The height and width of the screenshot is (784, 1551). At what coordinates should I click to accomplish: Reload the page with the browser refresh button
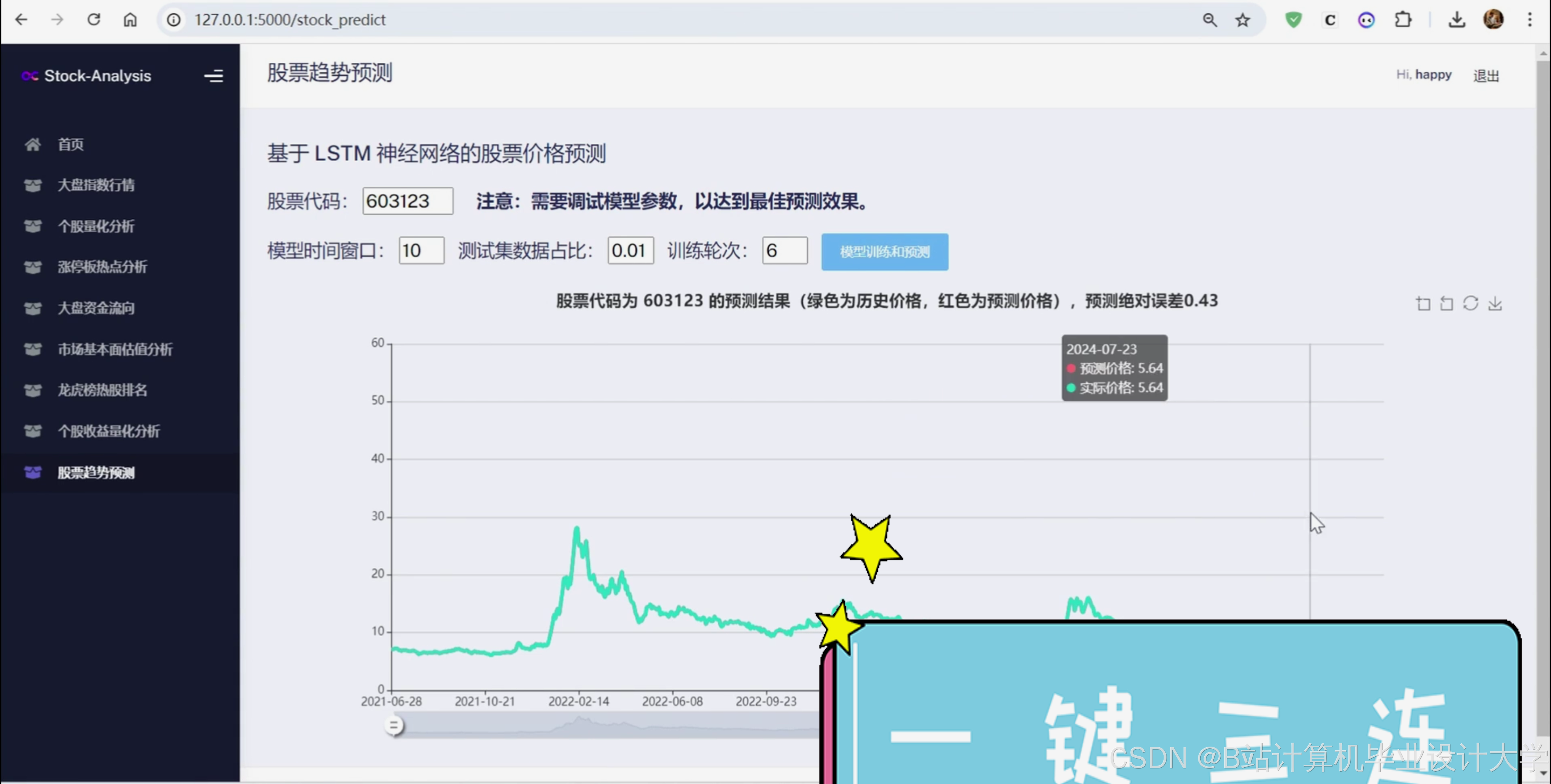(x=94, y=20)
